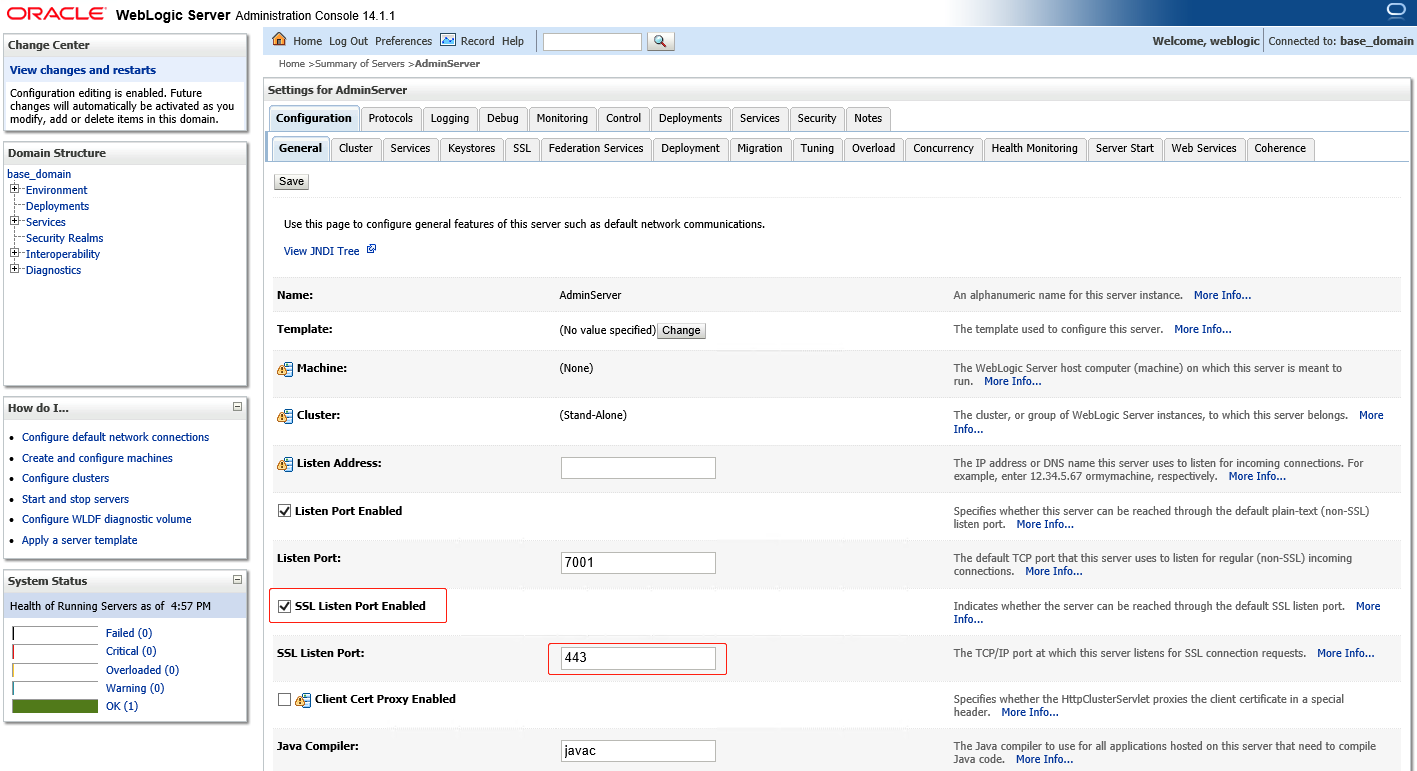Viewport: 1417px width, 771px height.
Task: Switch to the Keystores tab
Action: coord(471,148)
